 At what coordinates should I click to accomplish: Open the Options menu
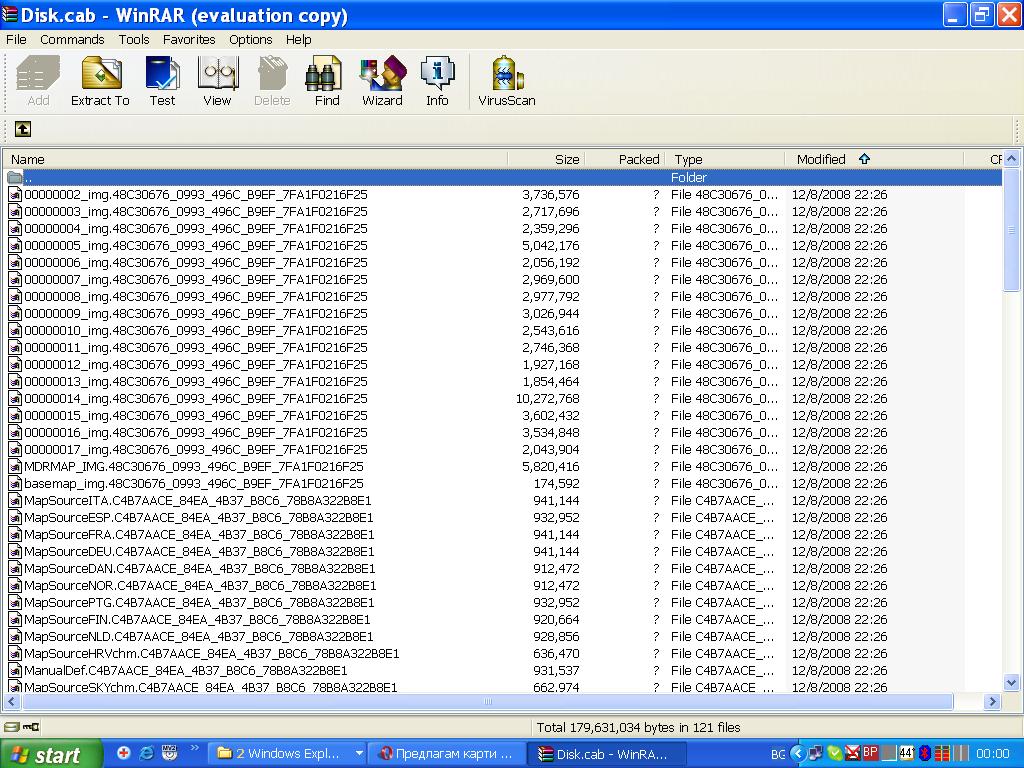(x=250, y=40)
